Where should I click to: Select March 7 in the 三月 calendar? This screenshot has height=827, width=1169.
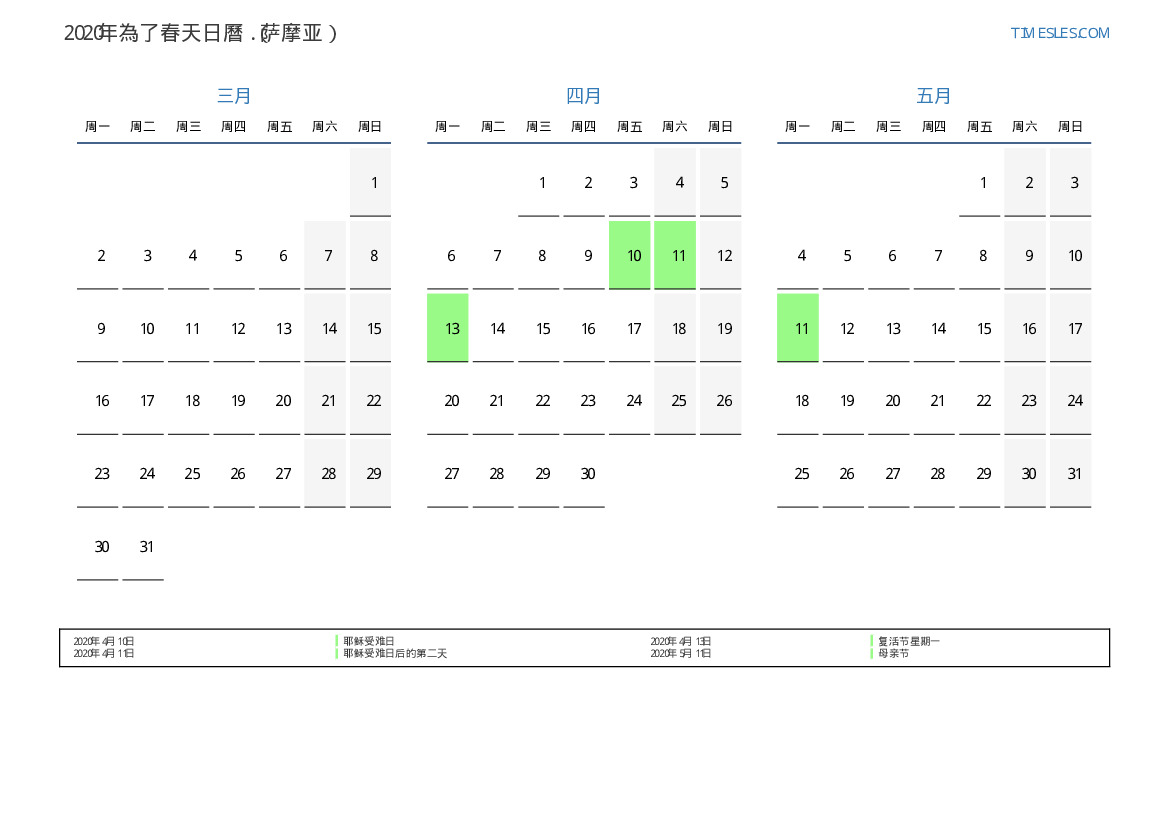[325, 255]
